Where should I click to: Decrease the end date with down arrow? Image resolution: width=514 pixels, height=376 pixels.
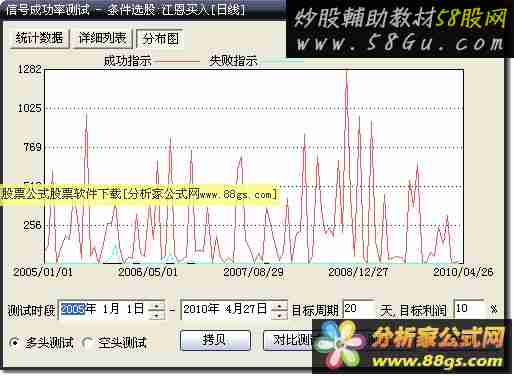point(279,314)
